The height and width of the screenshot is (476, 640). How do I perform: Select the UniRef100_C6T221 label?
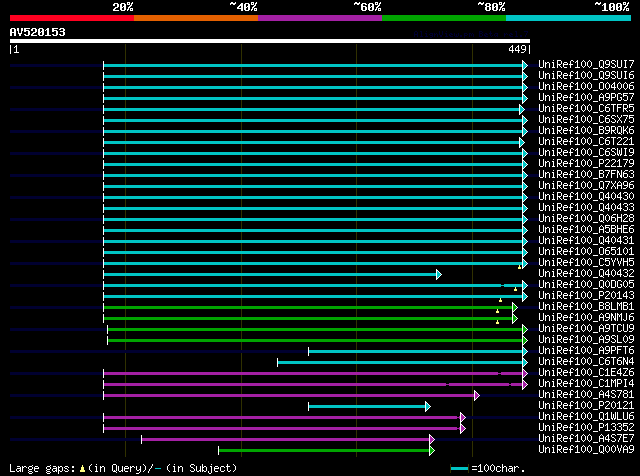[586, 142]
